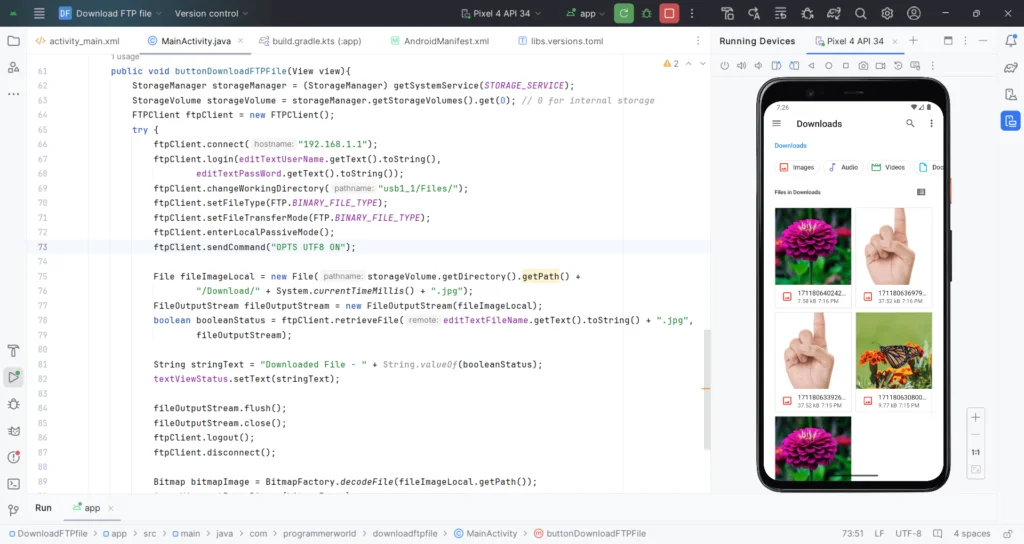Open the Run tool window icon
Image resolution: width=1024 pixels, height=544 pixels.
coord(13,377)
